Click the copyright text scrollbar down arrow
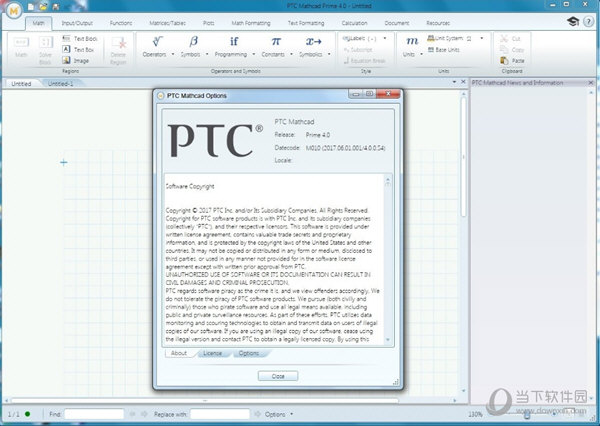 [388, 339]
